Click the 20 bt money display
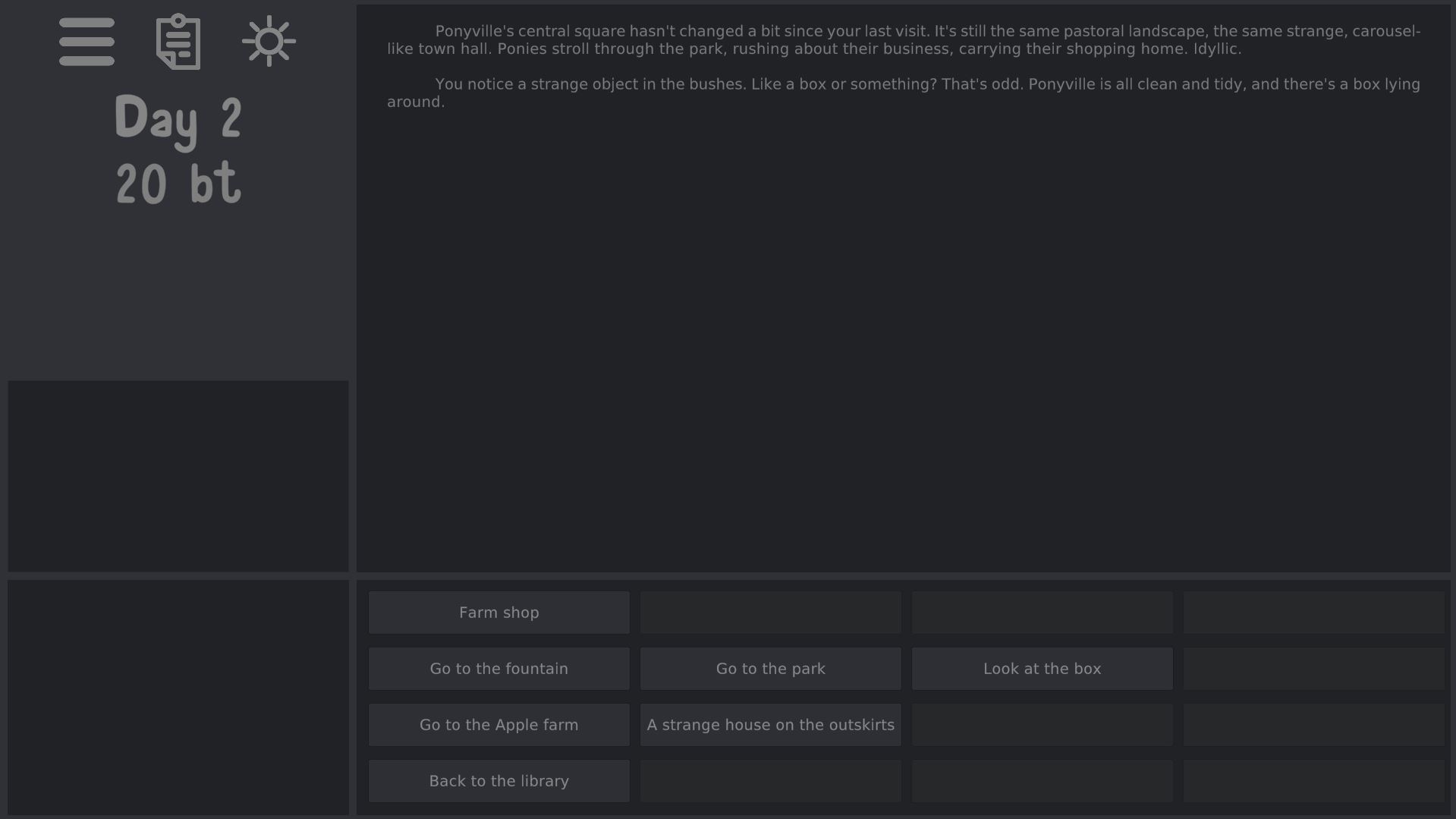The image size is (1456, 819). (178, 184)
